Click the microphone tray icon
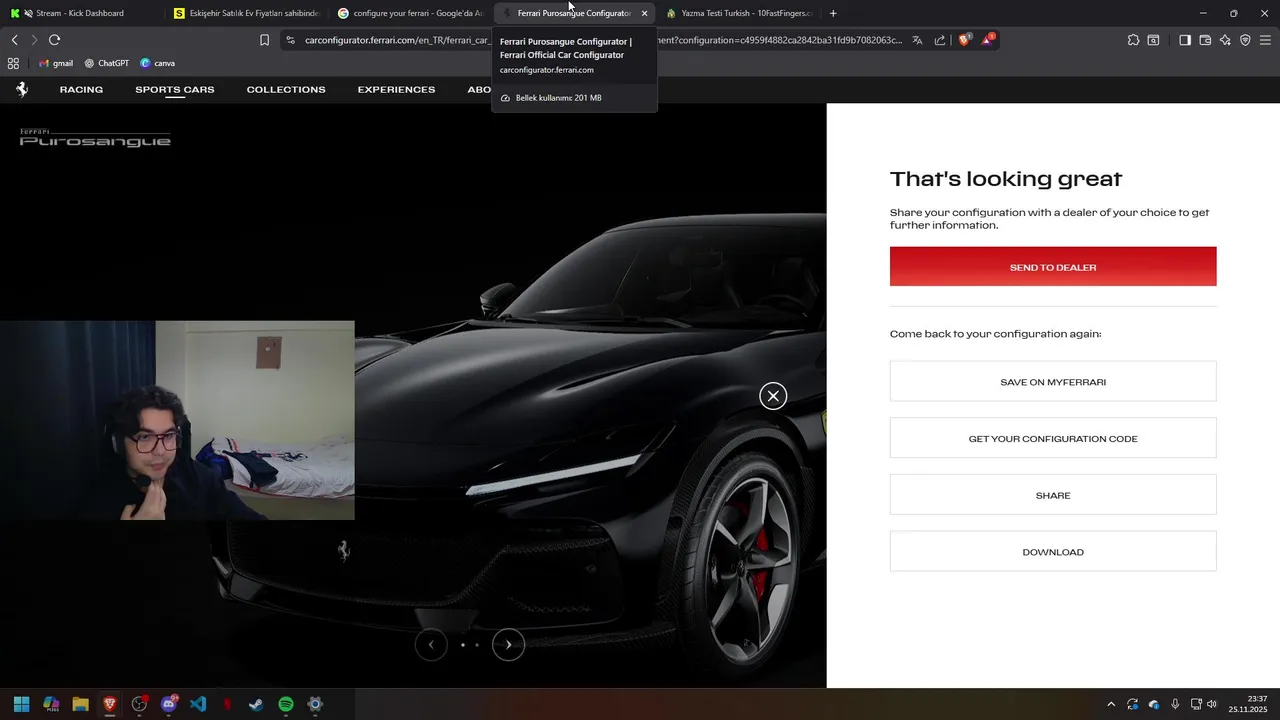1280x720 pixels. click(x=1175, y=704)
